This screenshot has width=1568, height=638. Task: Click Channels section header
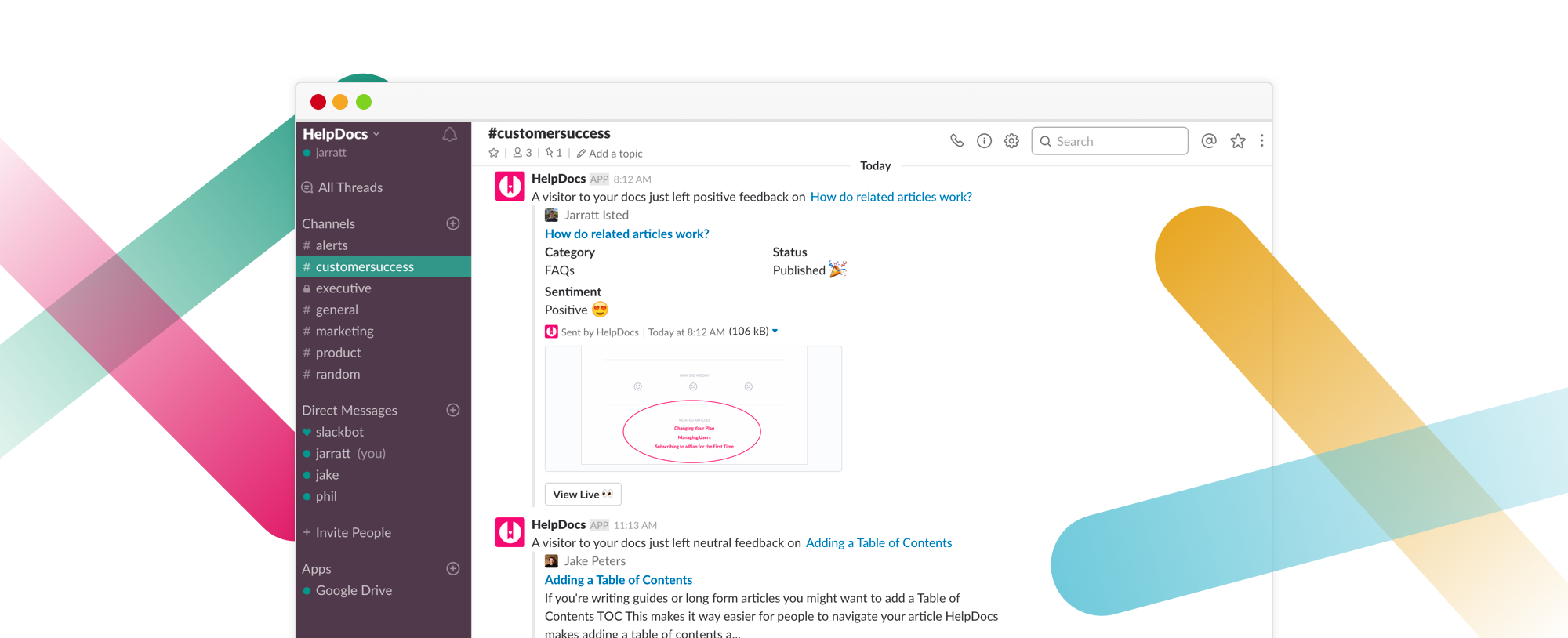coord(328,223)
